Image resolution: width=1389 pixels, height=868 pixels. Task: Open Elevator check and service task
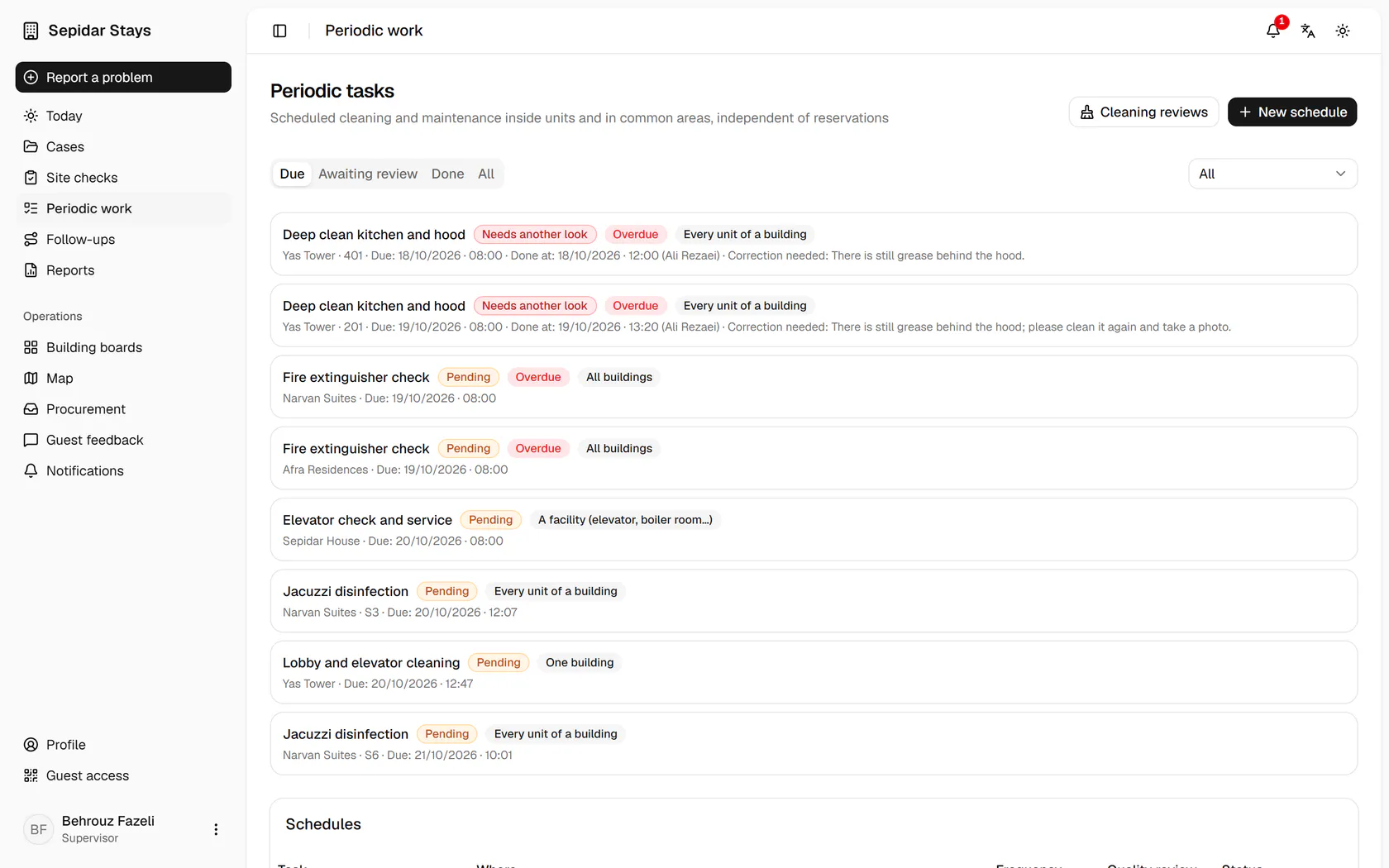click(814, 530)
